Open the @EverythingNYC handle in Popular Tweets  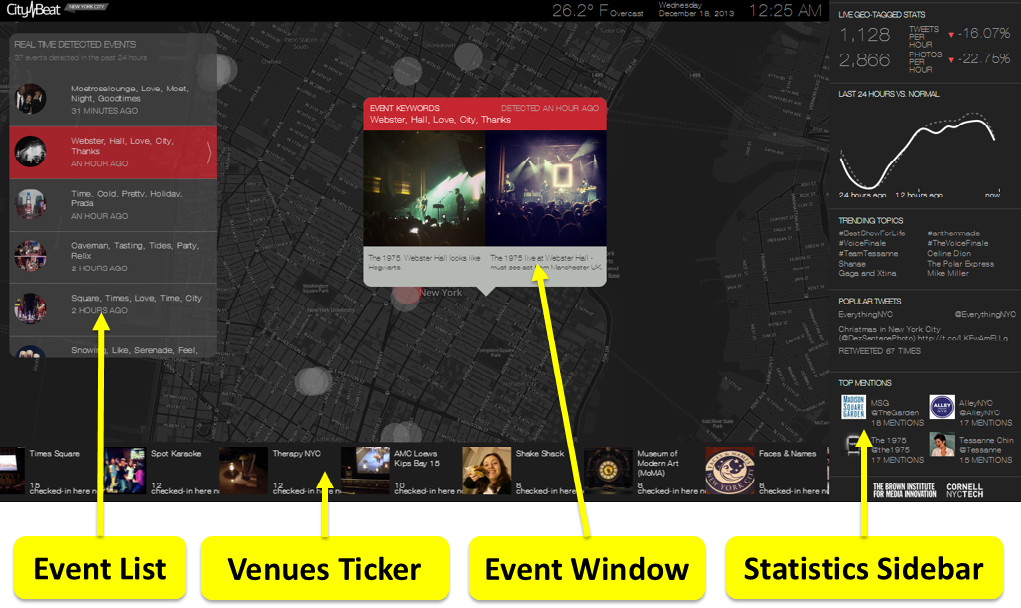pyautogui.click(x=985, y=314)
